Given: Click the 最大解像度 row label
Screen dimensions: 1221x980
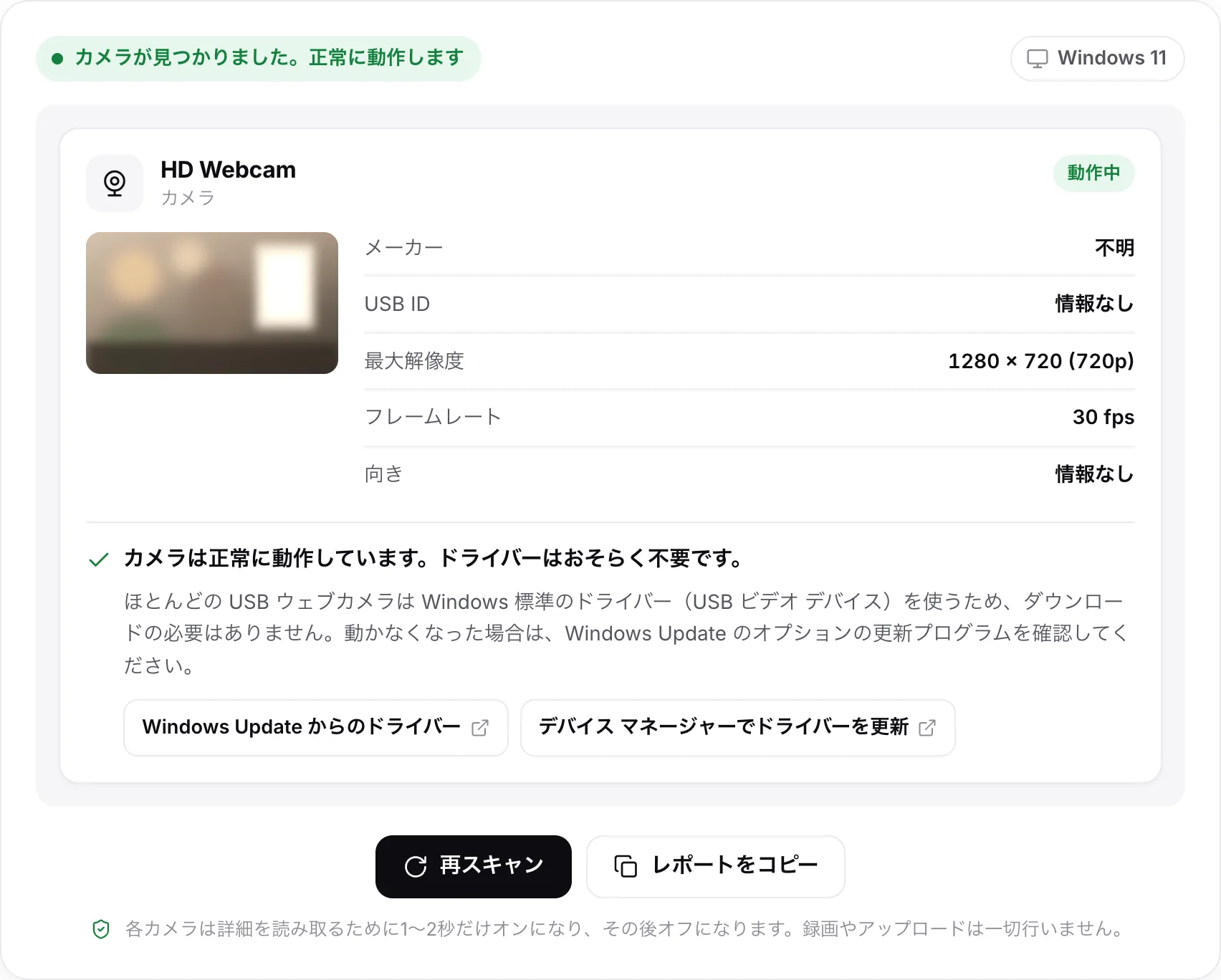Looking at the screenshot, I should tap(414, 361).
